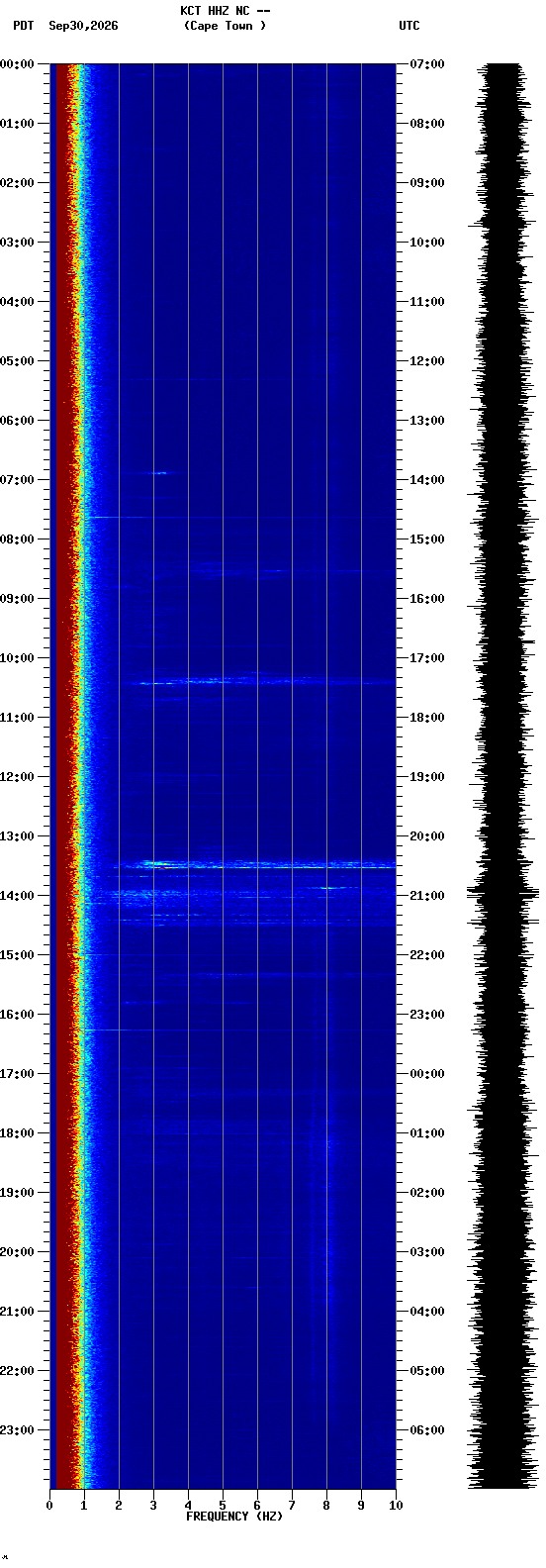
Task: Click the 06:00 UTC time label
Action: (427, 1430)
